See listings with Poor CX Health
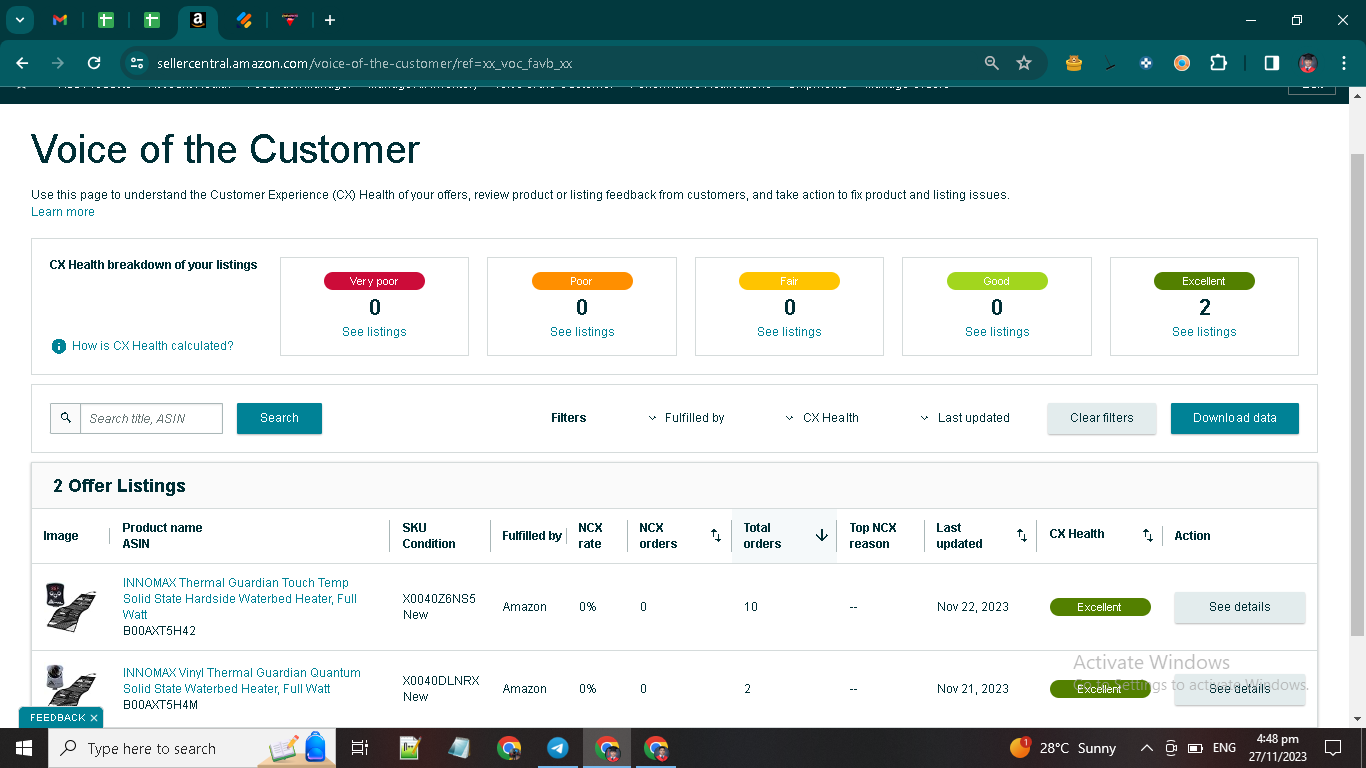The image size is (1366, 768). [582, 332]
